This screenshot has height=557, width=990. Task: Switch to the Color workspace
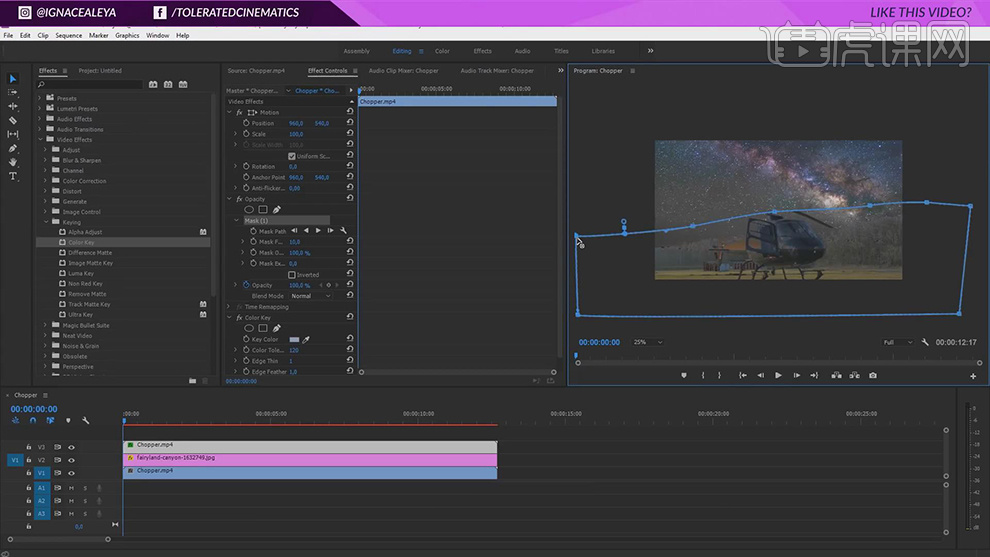click(442, 51)
